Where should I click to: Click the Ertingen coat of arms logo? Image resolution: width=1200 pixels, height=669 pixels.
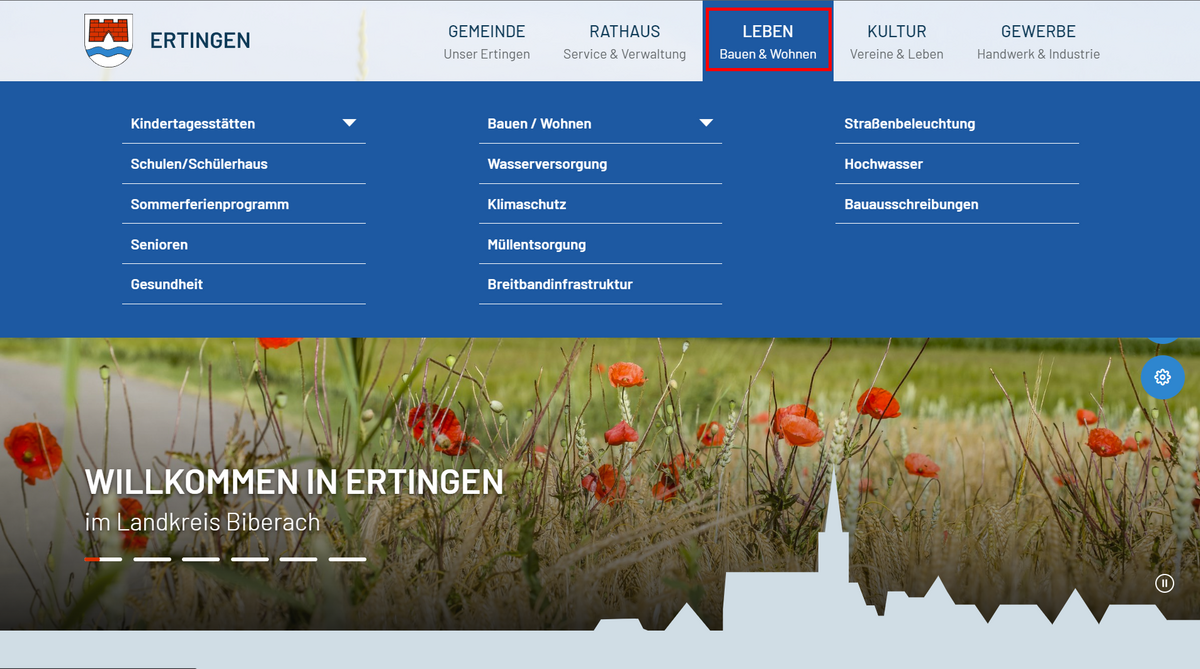pos(108,41)
